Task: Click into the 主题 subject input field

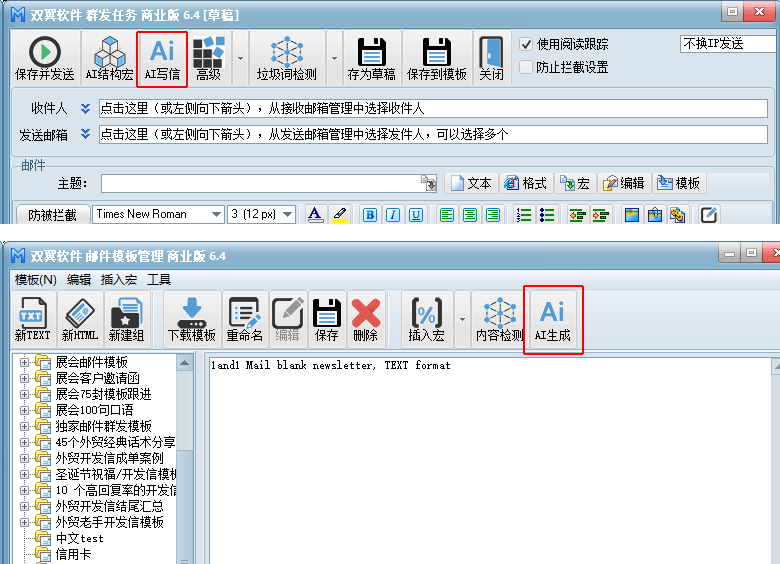Action: pos(262,183)
